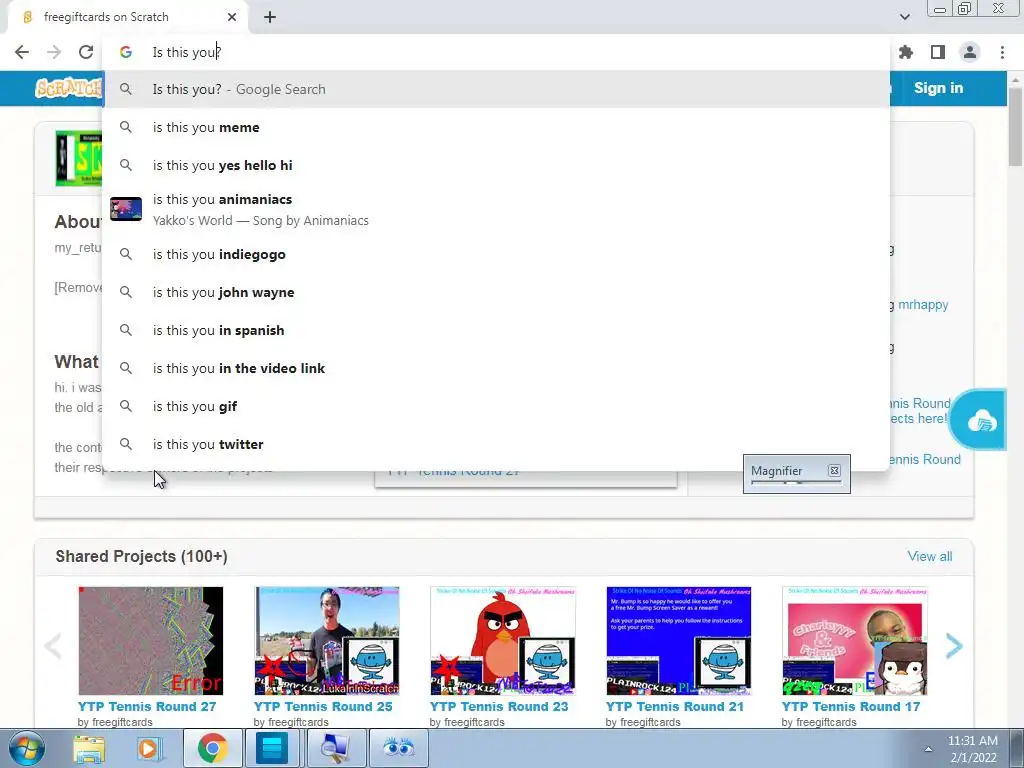This screenshot has height=768, width=1024.
Task: Show next shared projects with right arrow
Action: click(954, 646)
